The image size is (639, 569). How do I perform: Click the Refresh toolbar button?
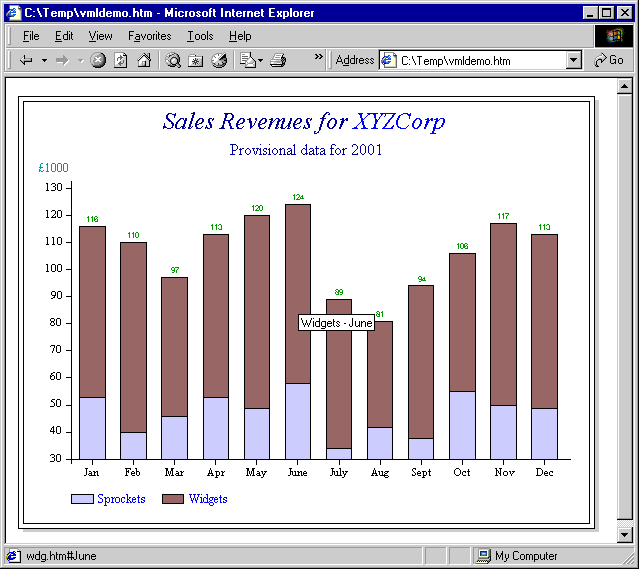(121, 60)
